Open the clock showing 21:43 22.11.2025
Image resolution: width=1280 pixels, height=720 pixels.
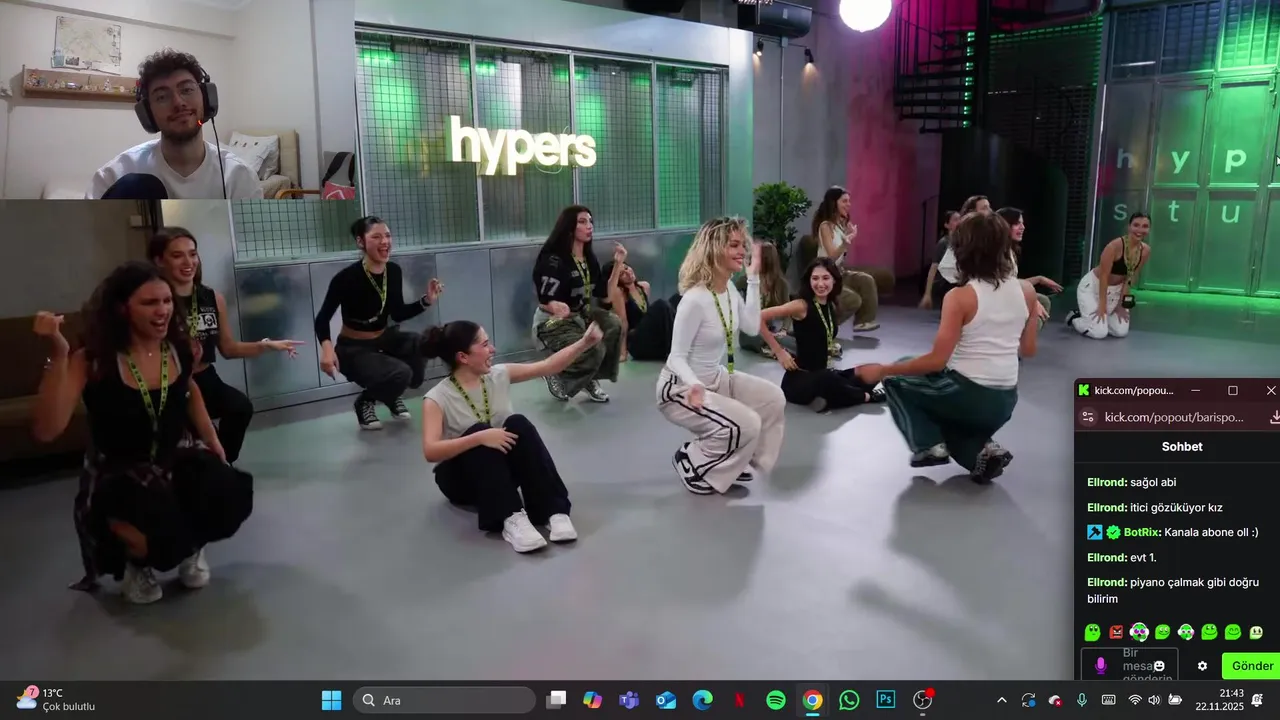[1218, 700]
